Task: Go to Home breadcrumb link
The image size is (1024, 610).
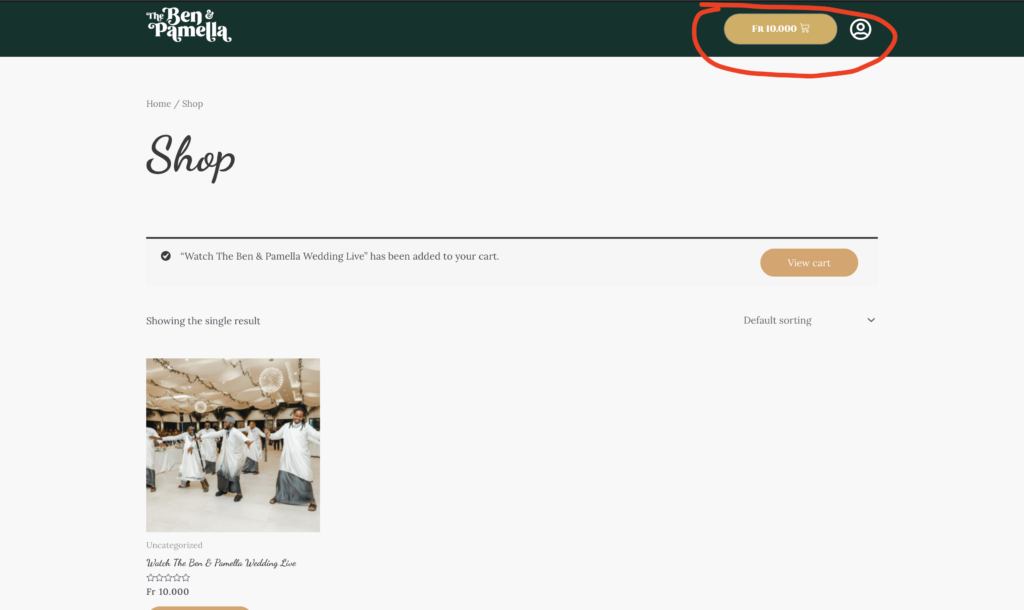Action: 158,104
